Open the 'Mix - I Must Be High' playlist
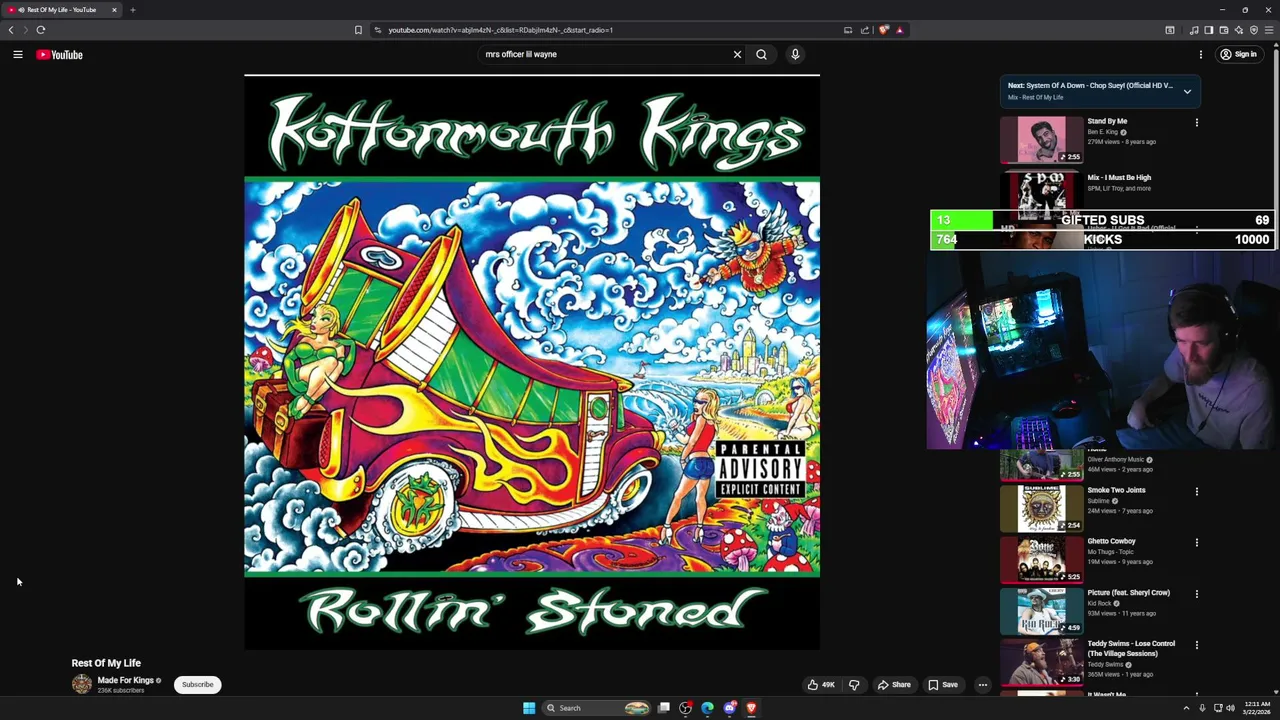This screenshot has width=1280, height=720. click(1119, 178)
